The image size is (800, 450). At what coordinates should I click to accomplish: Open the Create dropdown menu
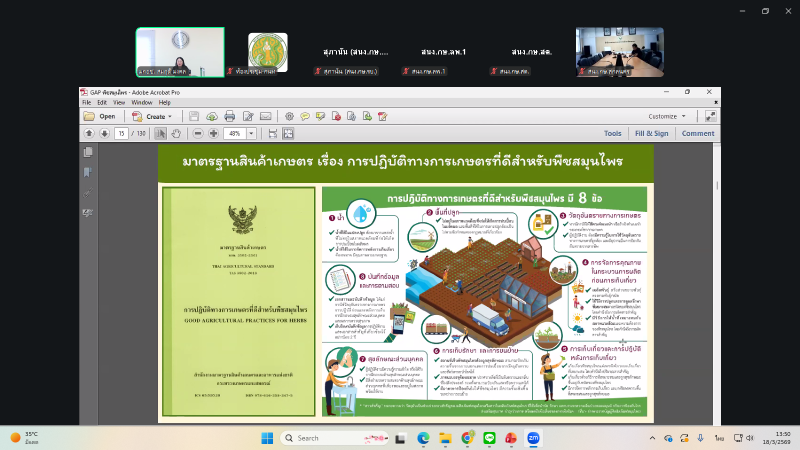click(x=152, y=116)
